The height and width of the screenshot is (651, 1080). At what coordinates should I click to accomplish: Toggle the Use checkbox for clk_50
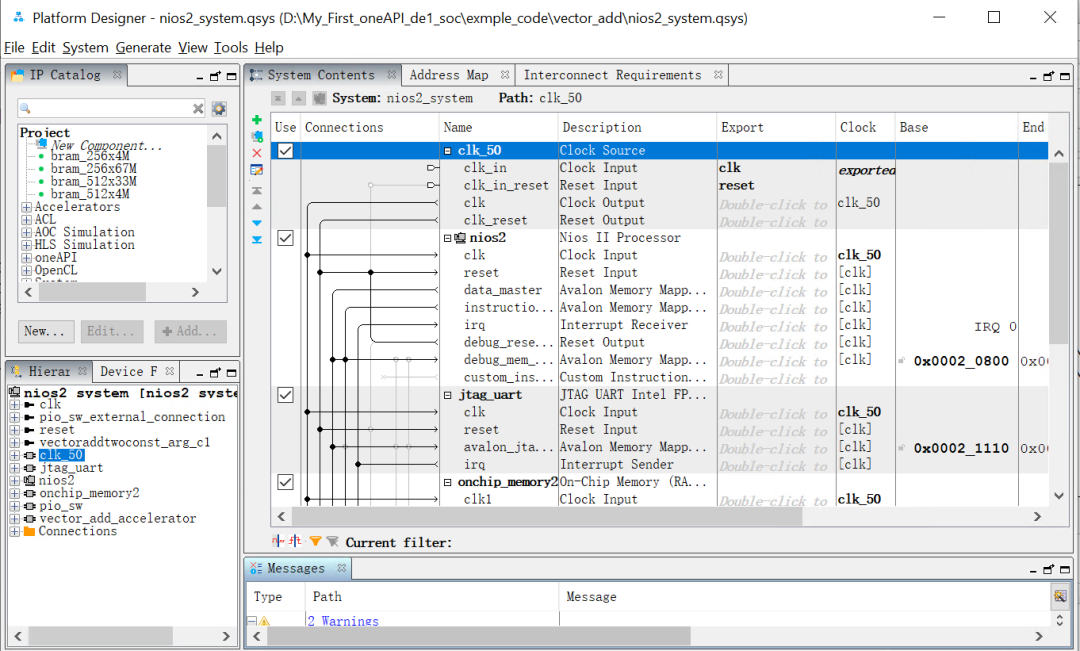[285, 150]
